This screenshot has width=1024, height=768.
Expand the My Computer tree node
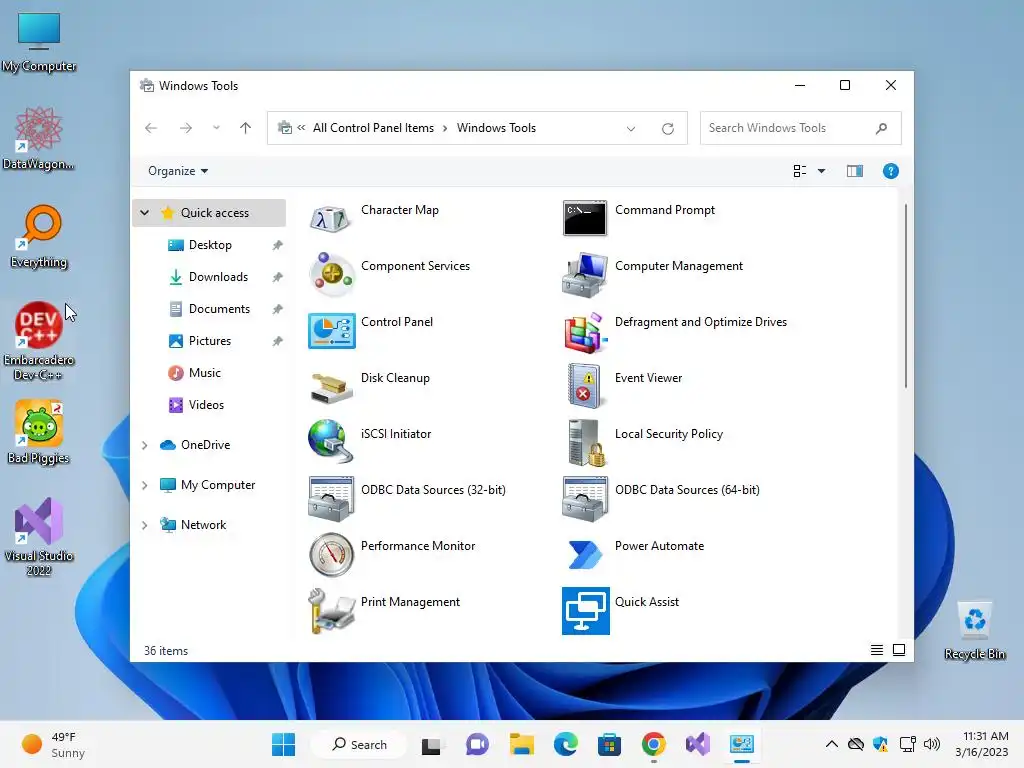click(144, 485)
